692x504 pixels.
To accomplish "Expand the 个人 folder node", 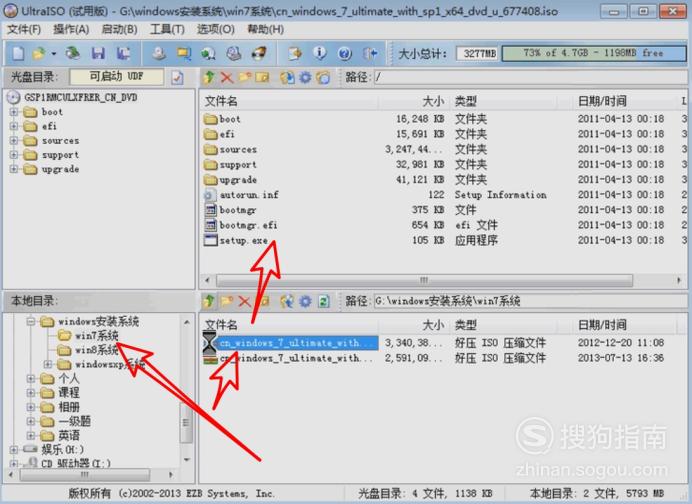I will [30, 378].
